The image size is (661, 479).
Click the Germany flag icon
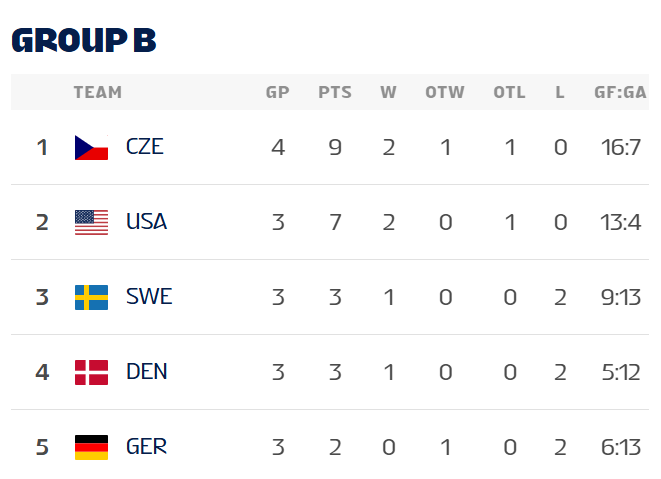(x=91, y=447)
